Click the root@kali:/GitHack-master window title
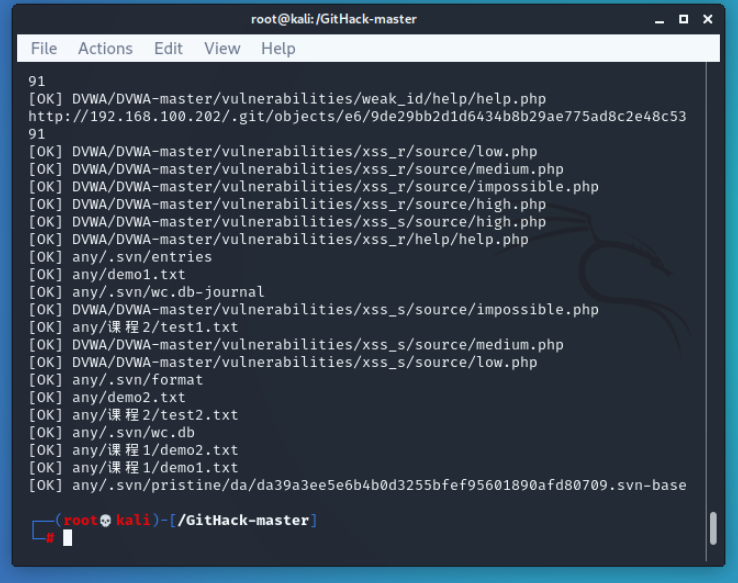Screen dimensions: 738x583 tap(334, 19)
